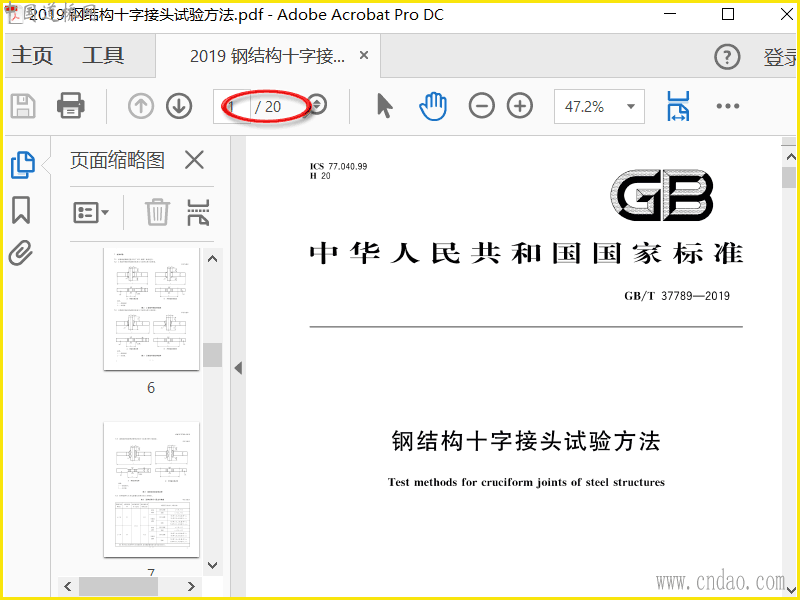This screenshot has width=800, height=600.
Task: Zoom in with plus icon
Action: coord(520,106)
